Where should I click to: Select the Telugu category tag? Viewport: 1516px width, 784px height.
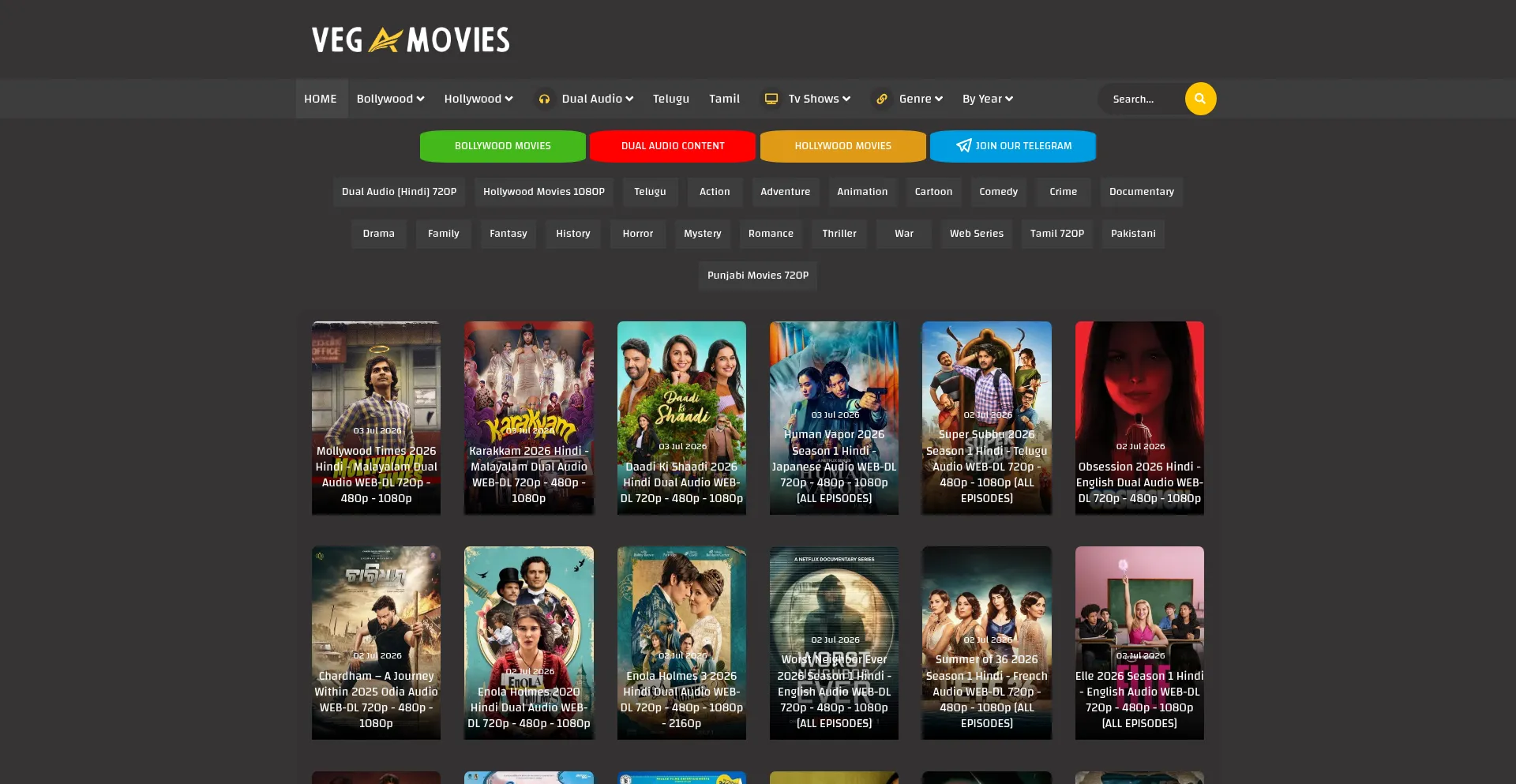650,192
